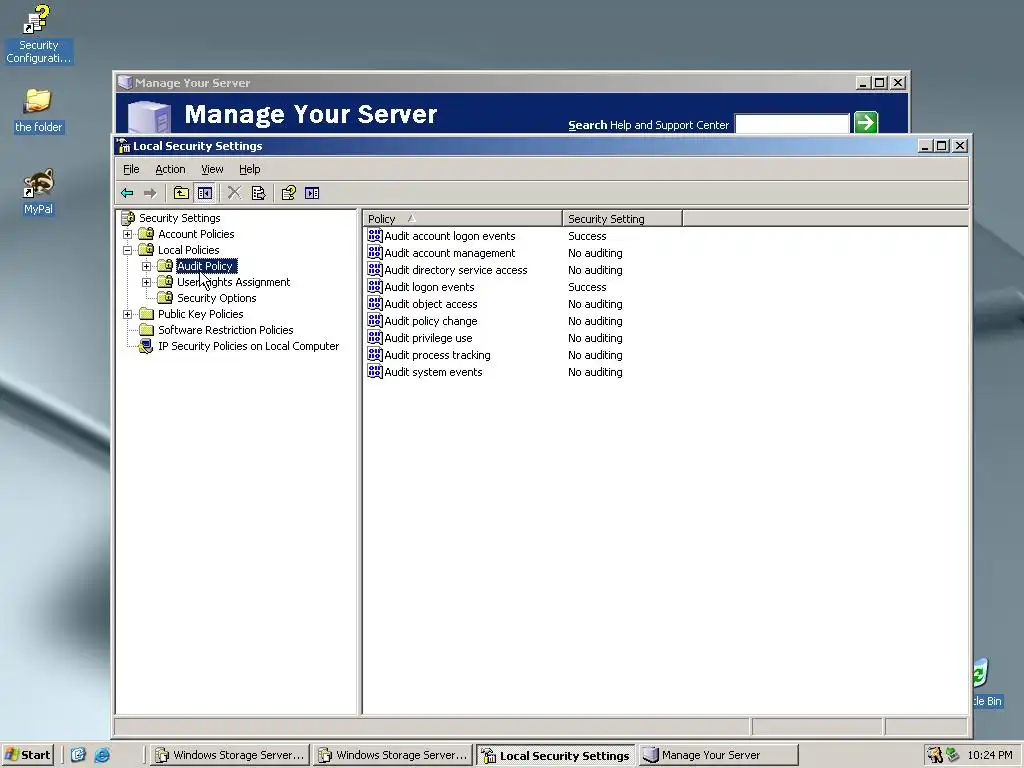Click the Success value for Audit logon events
This screenshot has width=1024, height=768.
coord(587,287)
